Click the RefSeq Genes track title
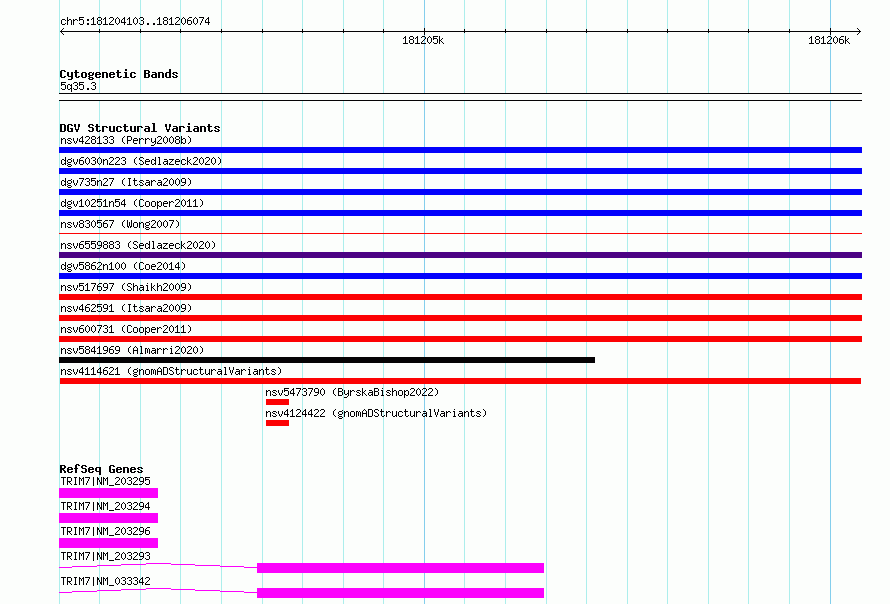 101,469
